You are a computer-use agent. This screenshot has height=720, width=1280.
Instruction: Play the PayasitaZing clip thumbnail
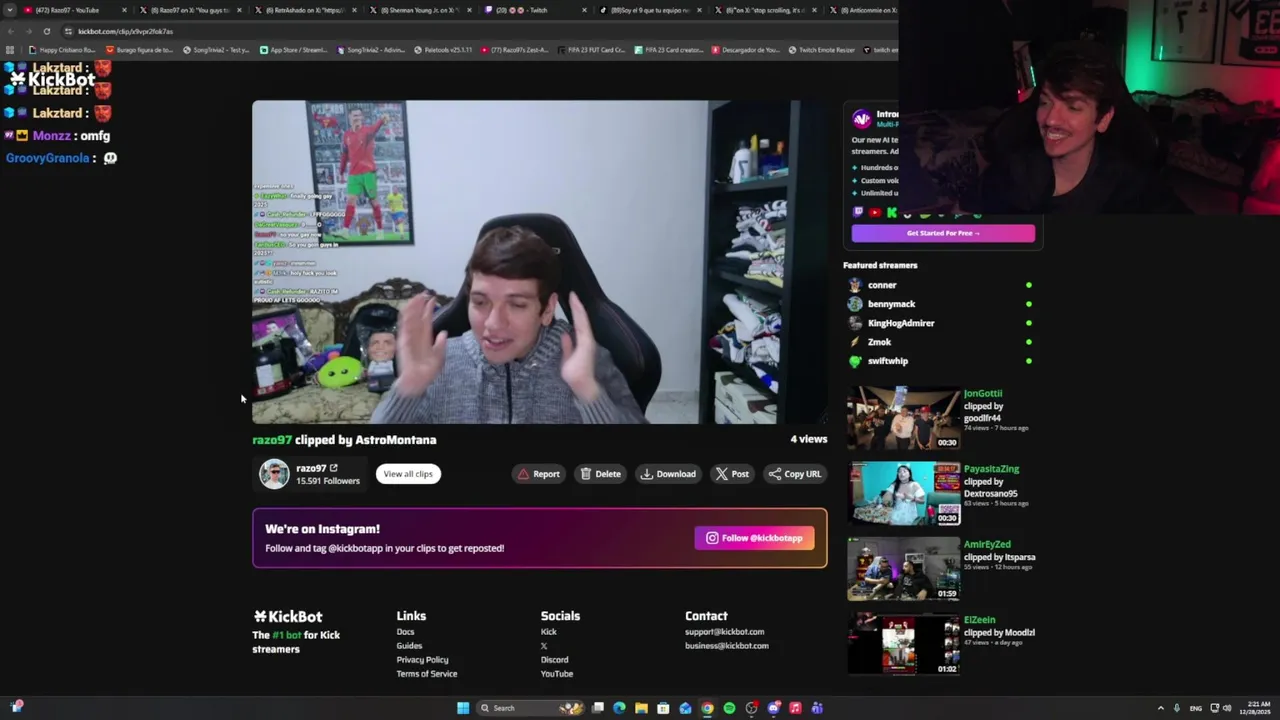click(903, 493)
